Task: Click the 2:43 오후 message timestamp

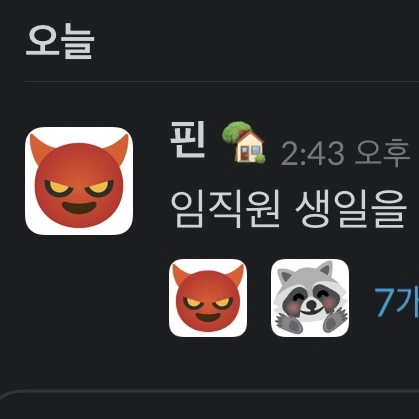Action: 345,153
